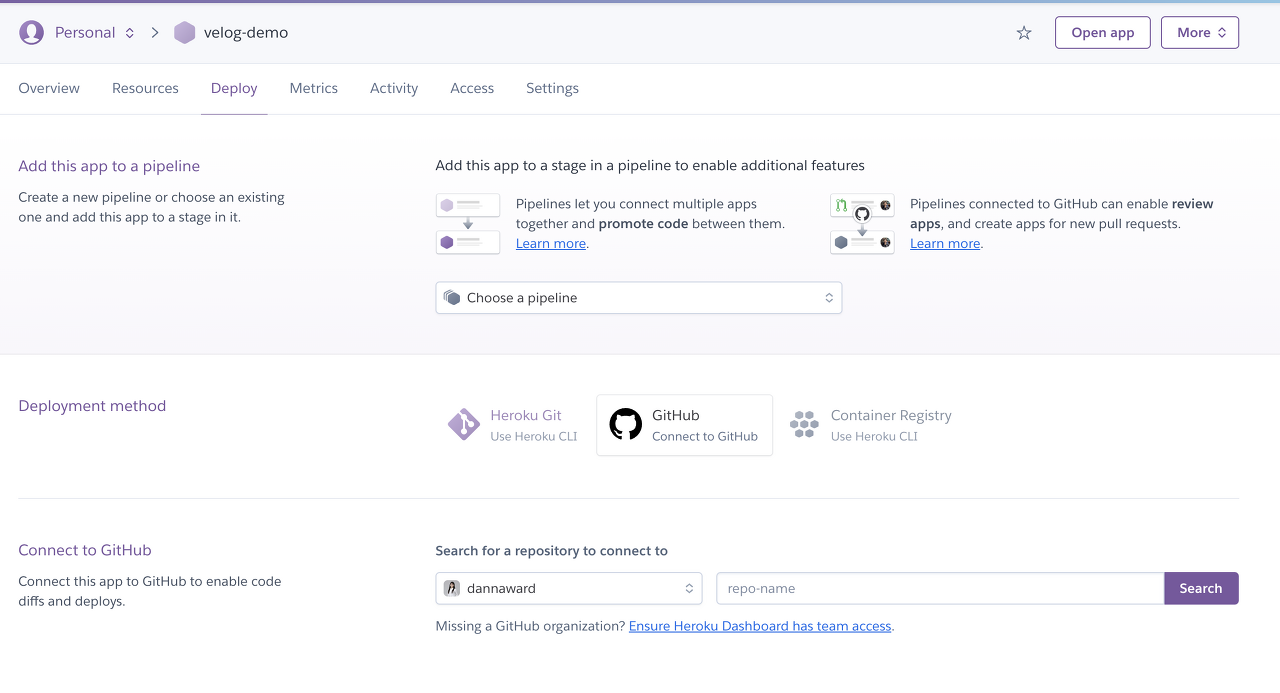Click the promote code pipeline illustration

[468, 224]
